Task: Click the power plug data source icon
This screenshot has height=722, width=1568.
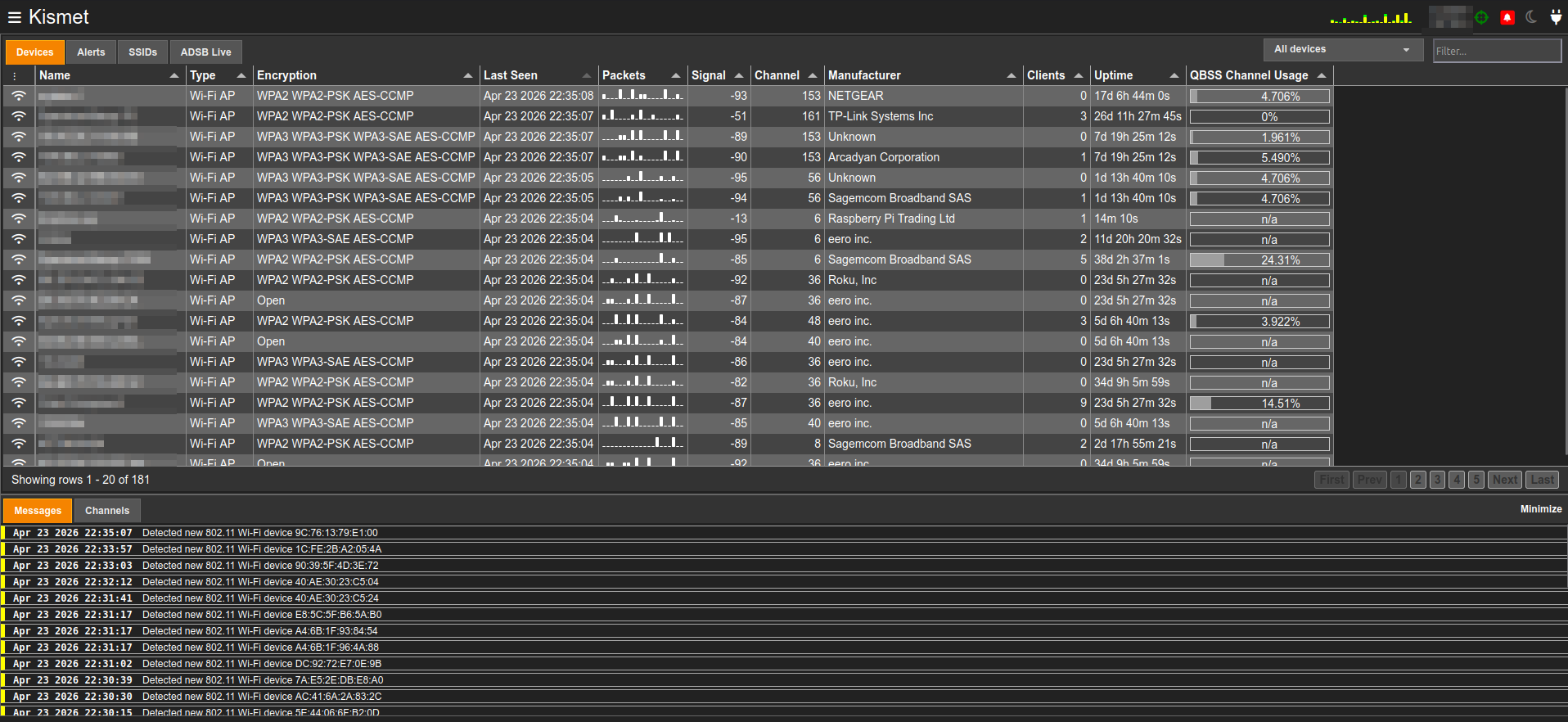Action: point(1556,17)
